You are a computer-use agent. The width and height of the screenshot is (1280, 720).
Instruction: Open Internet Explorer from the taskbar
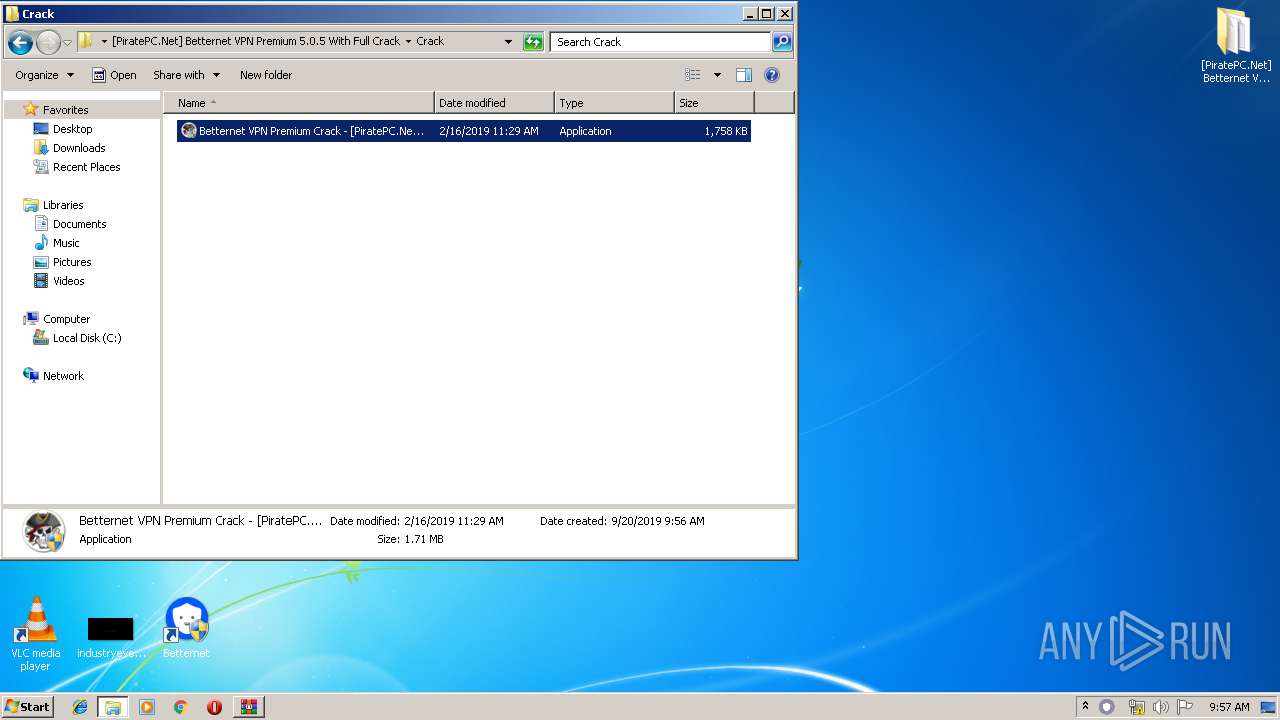tap(80, 707)
